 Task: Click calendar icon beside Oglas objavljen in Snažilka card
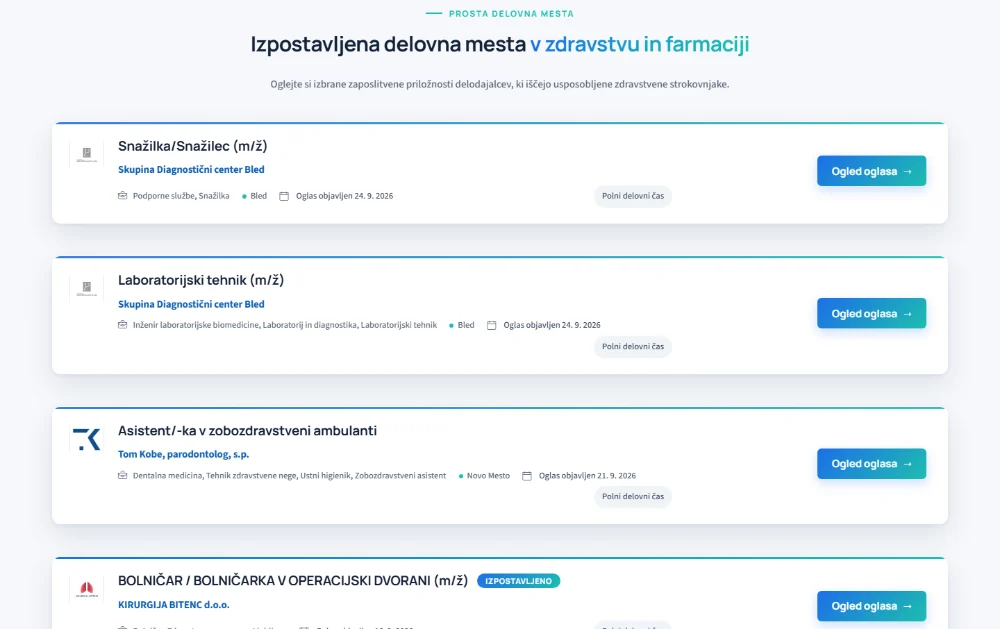pos(284,196)
